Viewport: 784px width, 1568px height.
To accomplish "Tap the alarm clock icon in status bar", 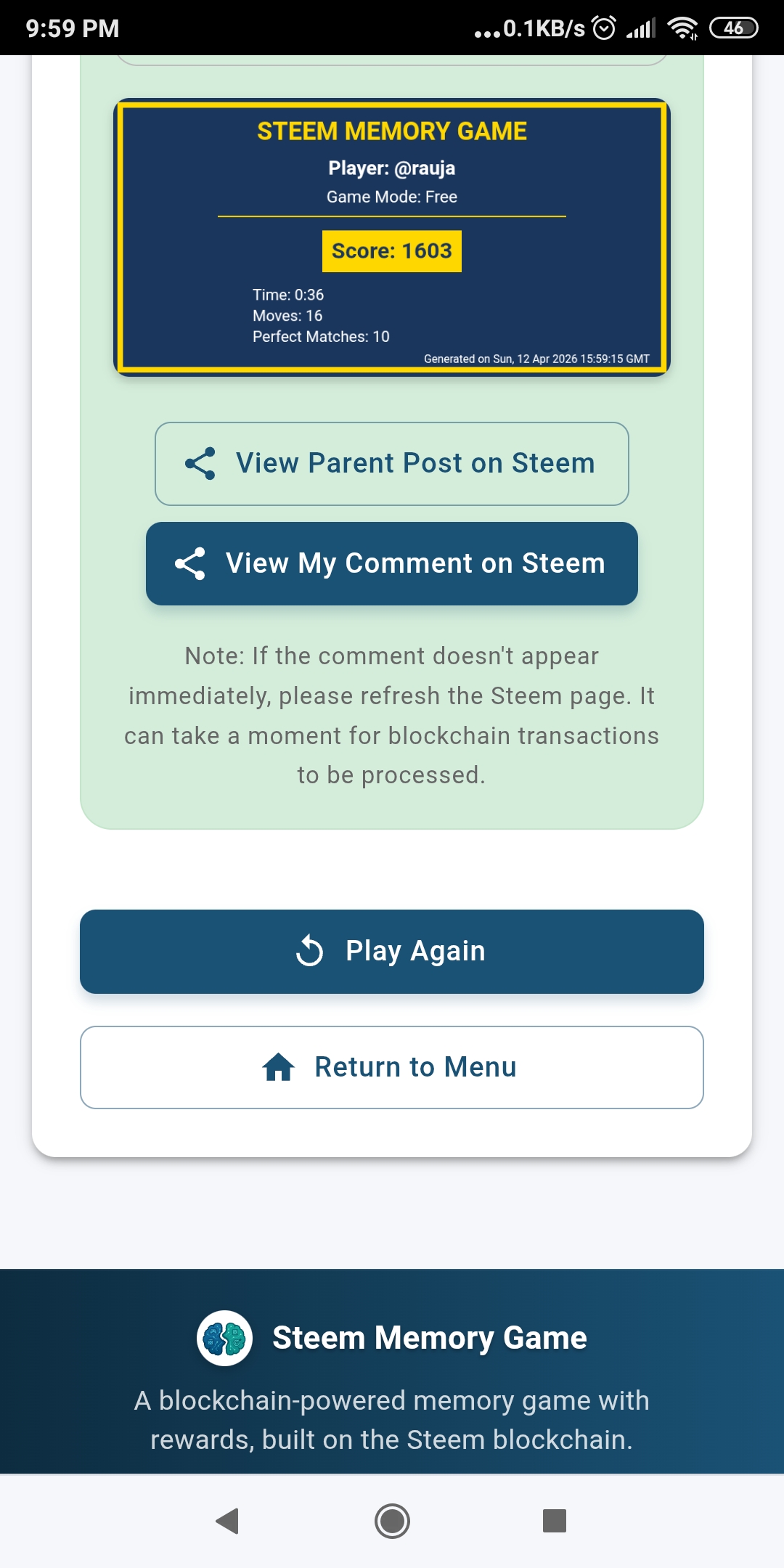I will tap(604, 28).
